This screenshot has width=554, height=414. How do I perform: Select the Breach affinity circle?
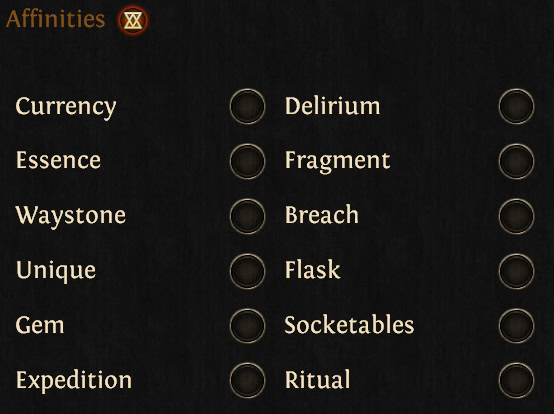click(516, 216)
